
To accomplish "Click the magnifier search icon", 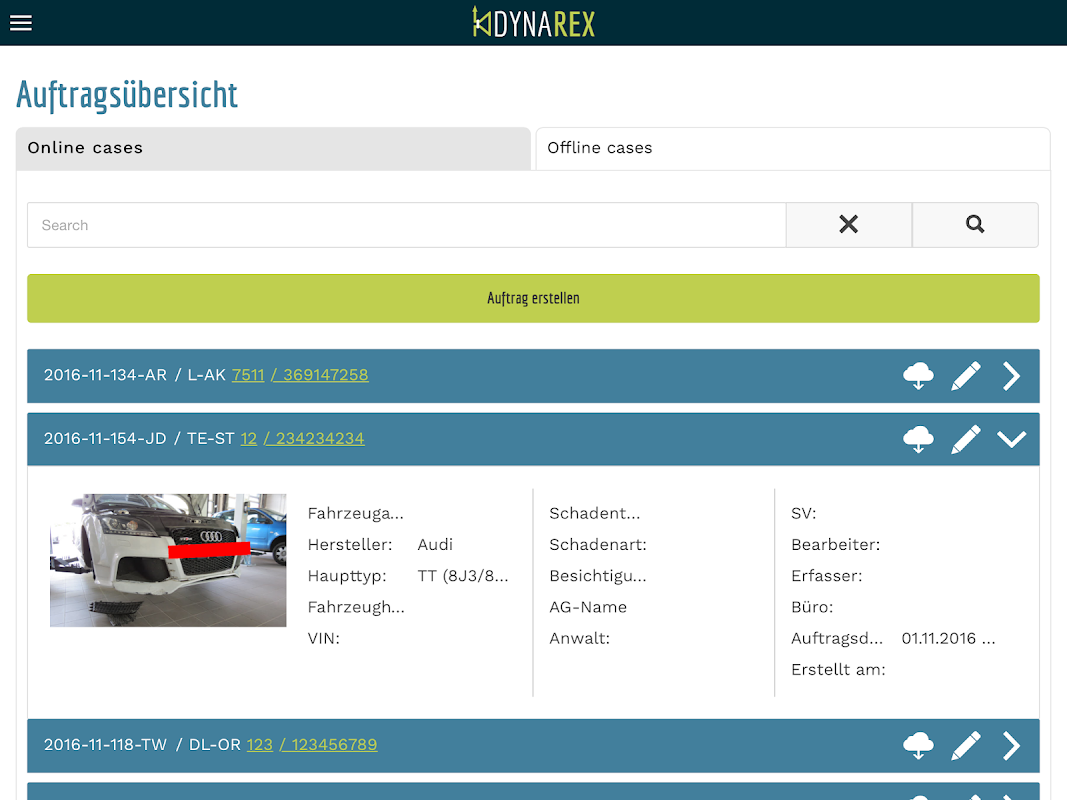I will coord(975,224).
